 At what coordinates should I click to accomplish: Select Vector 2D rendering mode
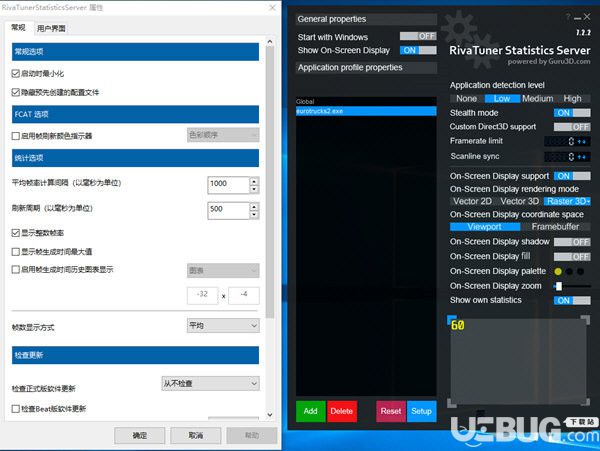pos(473,201)
